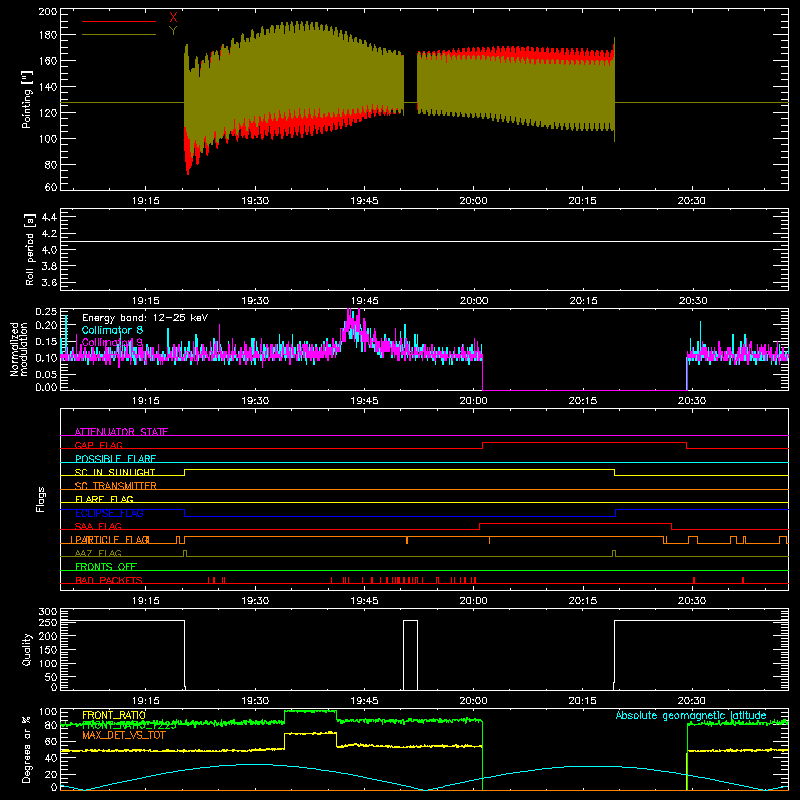Select the yellow FRONT_RATIO legend label

[x=114, y=715]
